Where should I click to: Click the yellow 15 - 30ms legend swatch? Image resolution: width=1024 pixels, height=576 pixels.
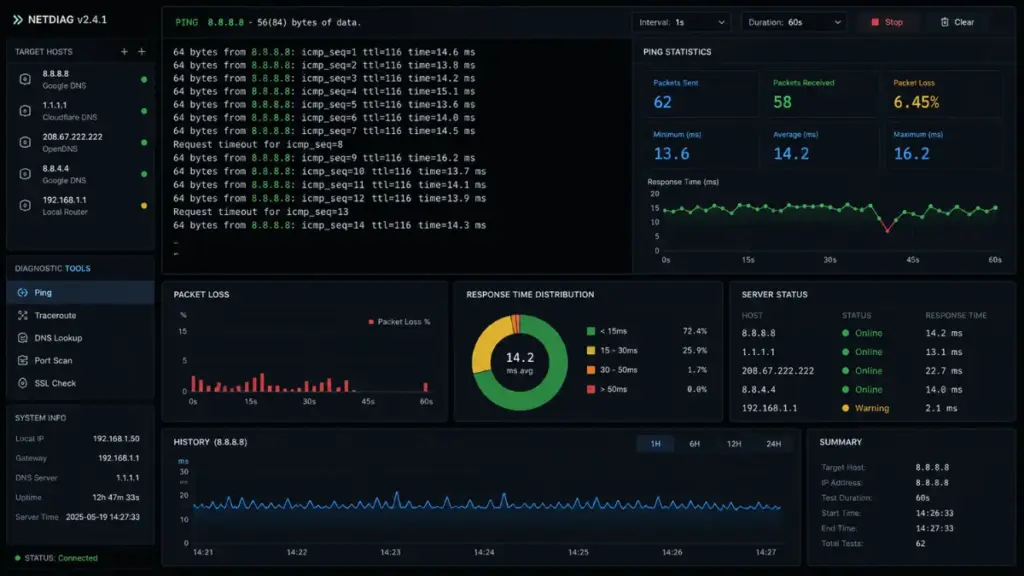pyautogui.click(x=591, y=351)
